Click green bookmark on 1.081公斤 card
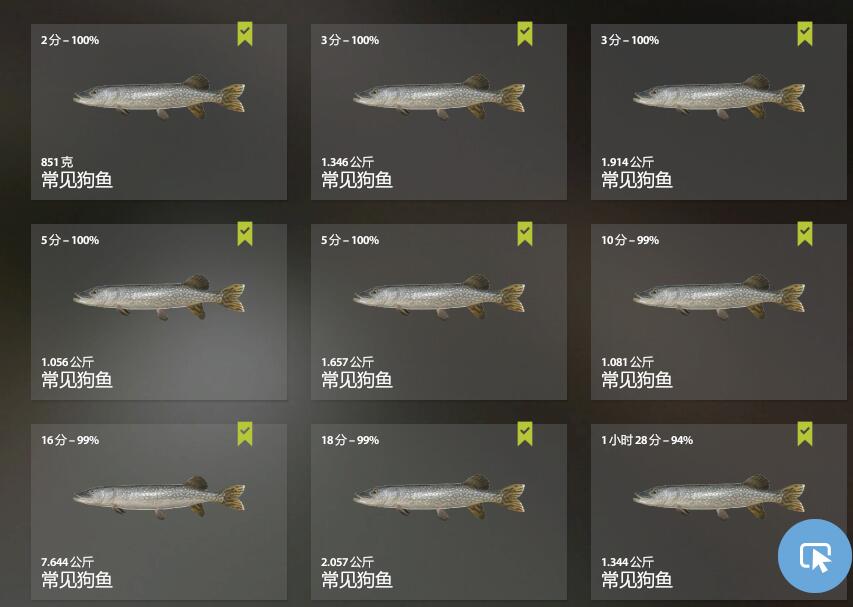The image size is (853, 607). pos(805,234)
